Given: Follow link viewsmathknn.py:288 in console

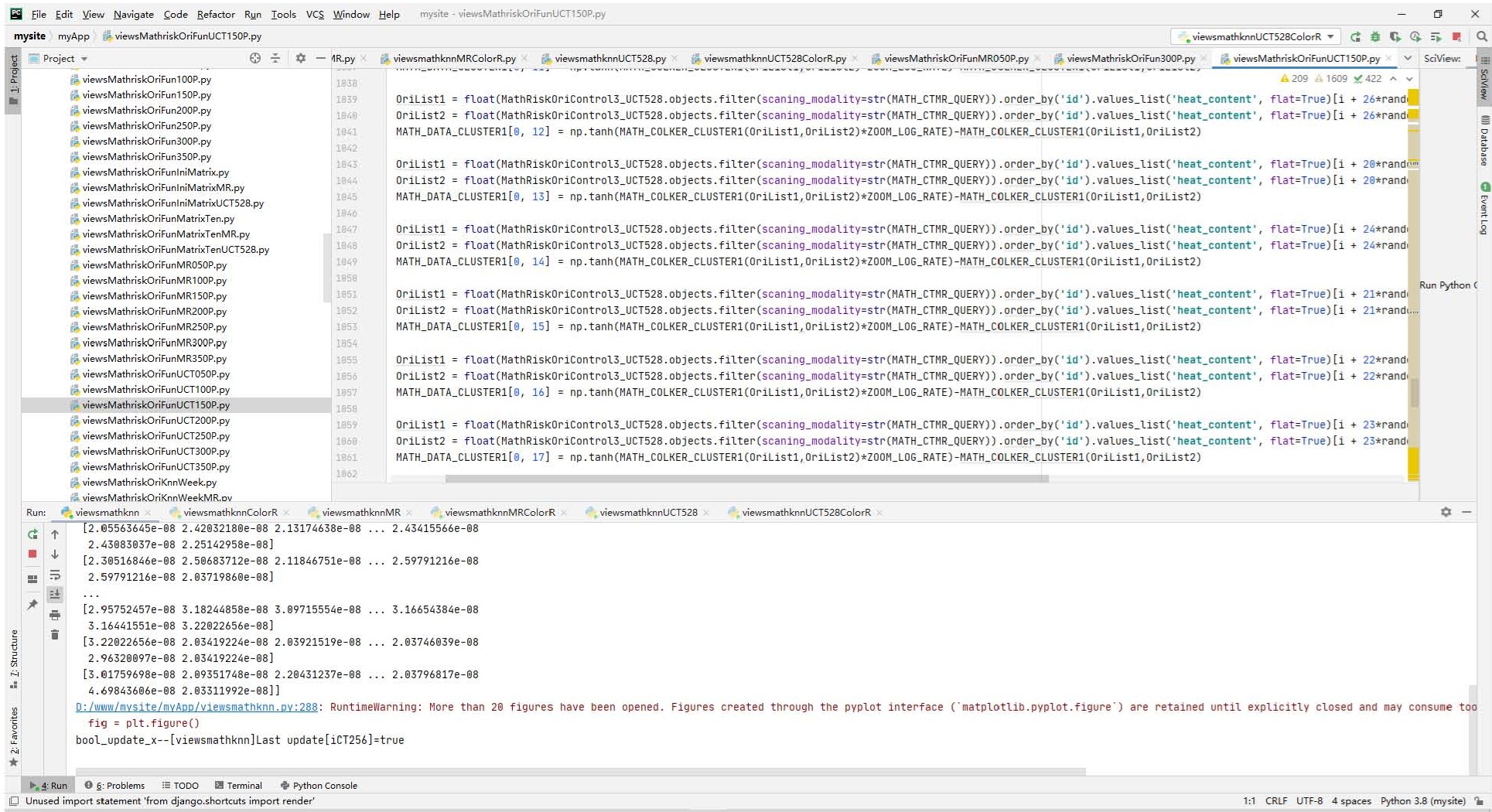Looking at the screenshot, I should [196, 707].
